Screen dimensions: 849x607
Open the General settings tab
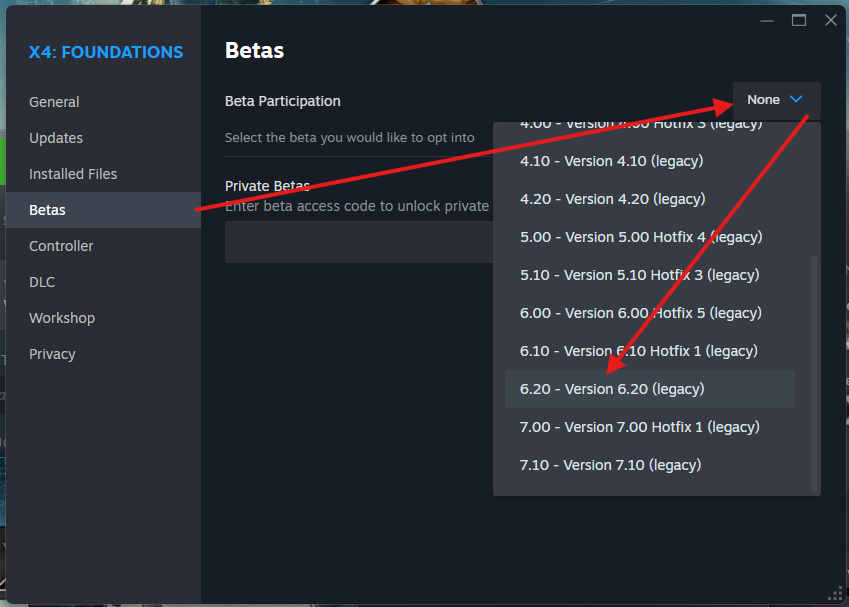tap(54, 102)
